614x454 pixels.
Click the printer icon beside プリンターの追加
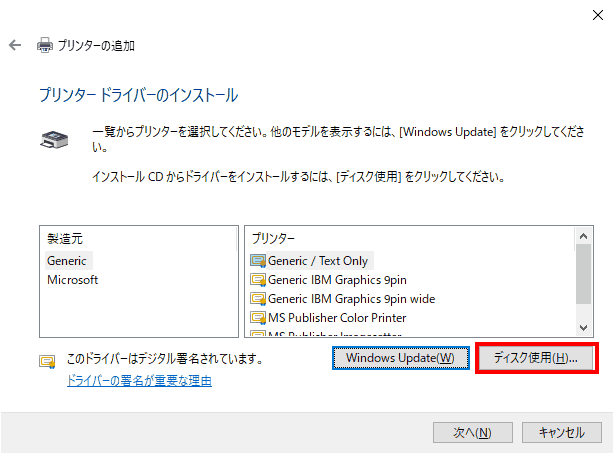[x=45, y=45]
